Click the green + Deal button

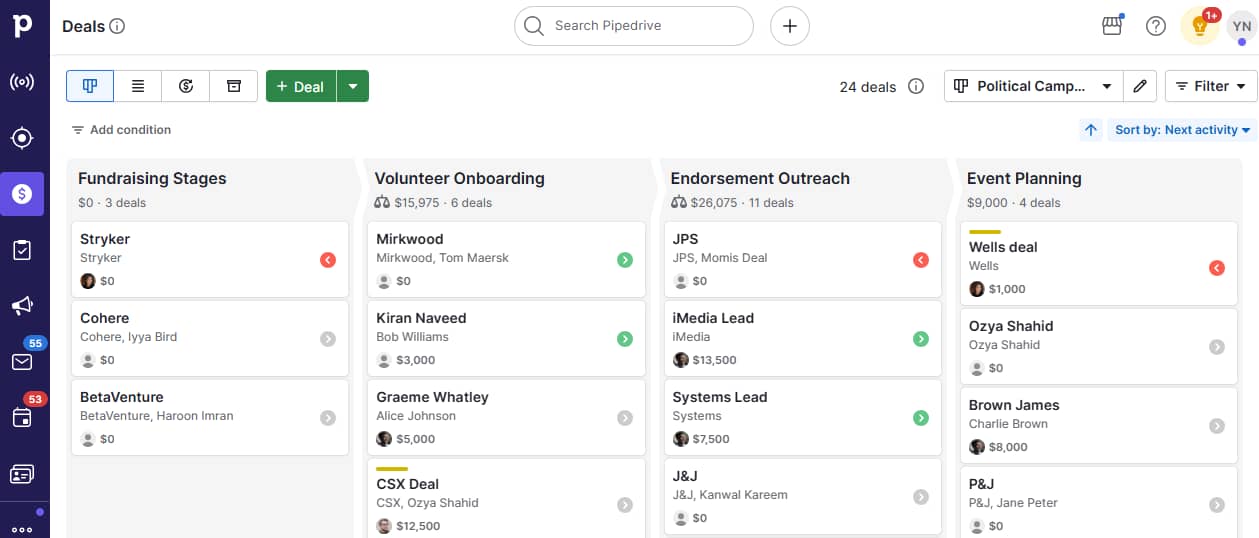click(x=301, y=86)
